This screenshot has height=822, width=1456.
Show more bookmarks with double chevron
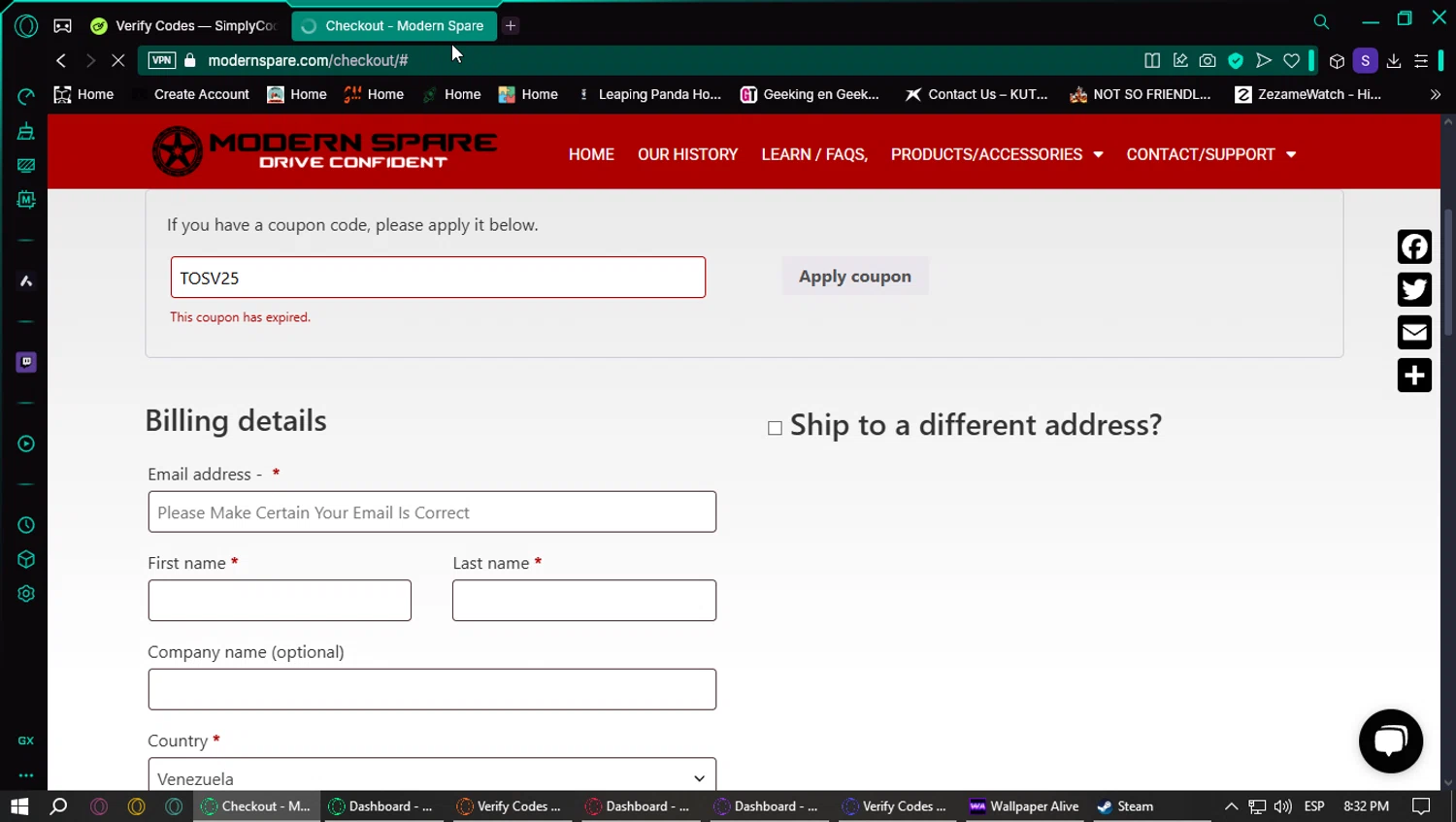tap(1436, 94)
